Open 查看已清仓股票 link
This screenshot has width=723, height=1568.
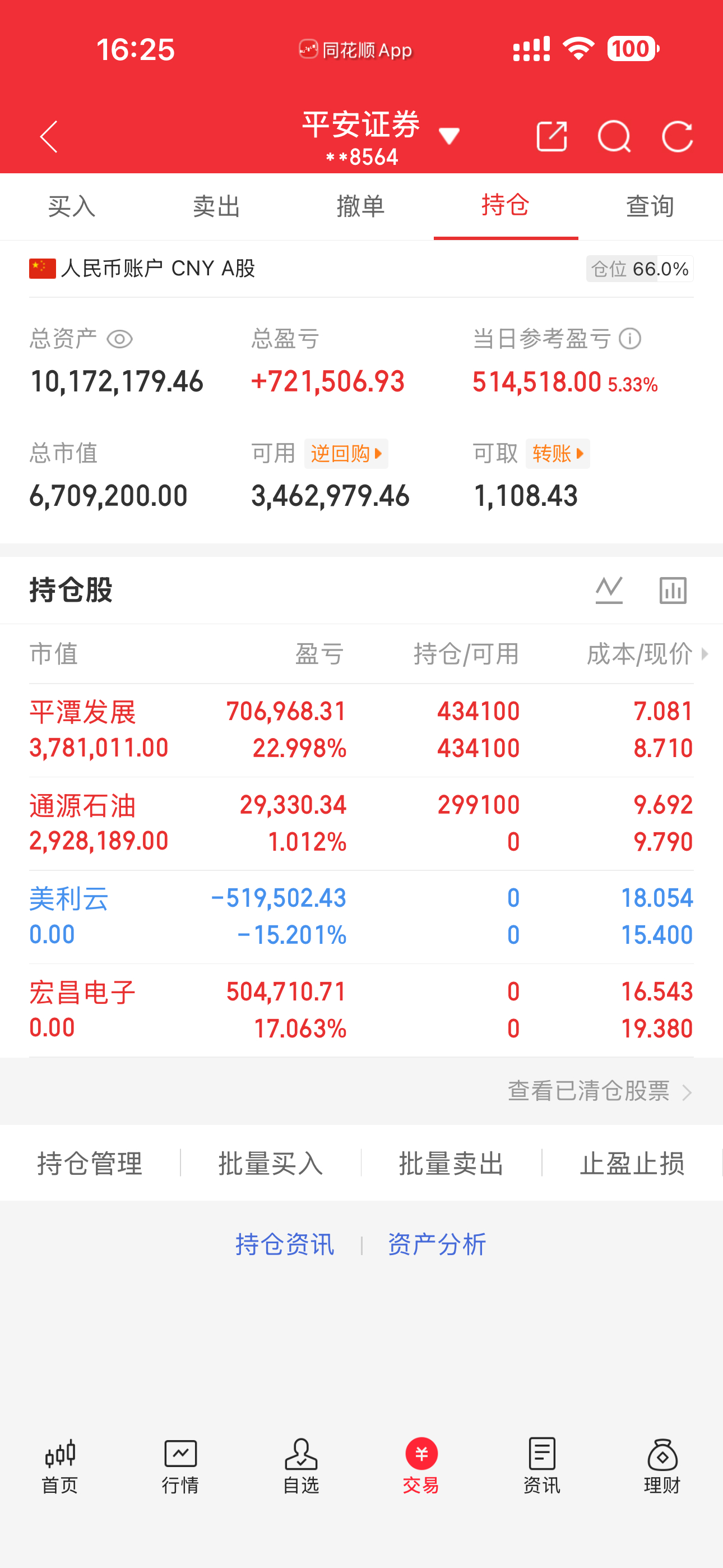pyautogui.click(x=600, y=1091)
